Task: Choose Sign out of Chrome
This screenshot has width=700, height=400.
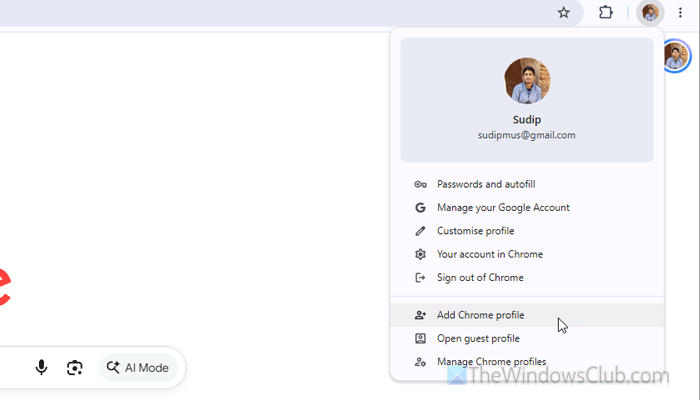Action: pyautogui.click(x=527, y=278)
